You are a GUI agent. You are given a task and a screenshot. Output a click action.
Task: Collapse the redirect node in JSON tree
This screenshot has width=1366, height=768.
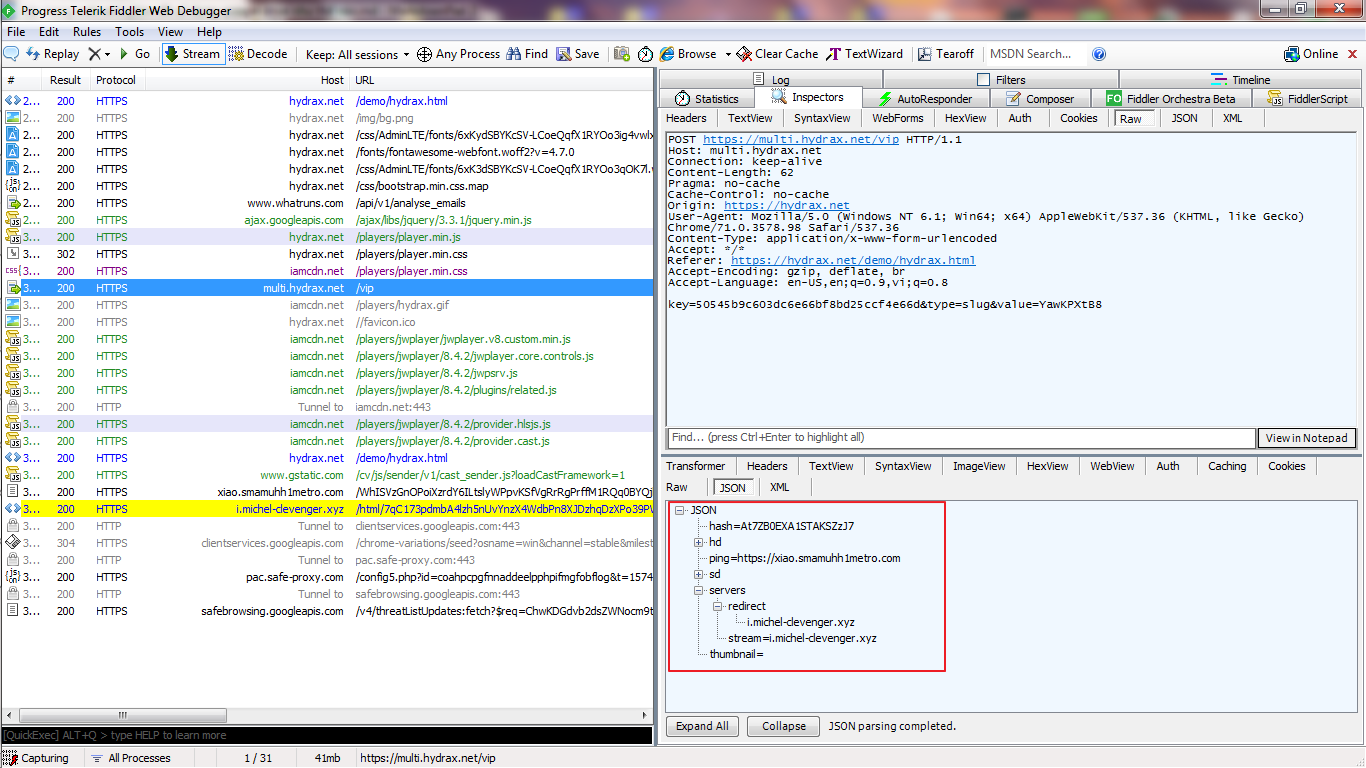(718, 606)
